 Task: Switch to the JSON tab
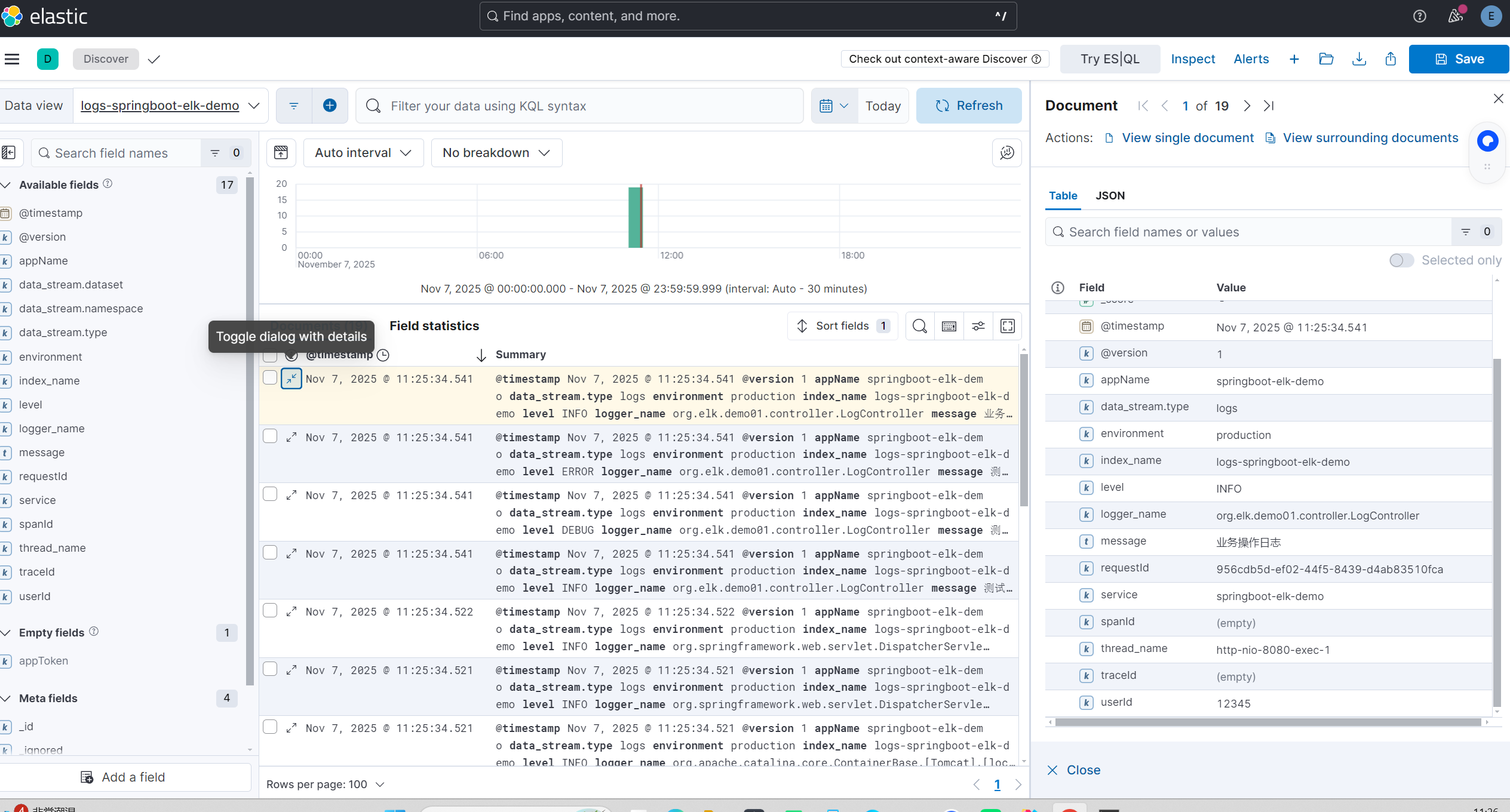point(1110,196)
